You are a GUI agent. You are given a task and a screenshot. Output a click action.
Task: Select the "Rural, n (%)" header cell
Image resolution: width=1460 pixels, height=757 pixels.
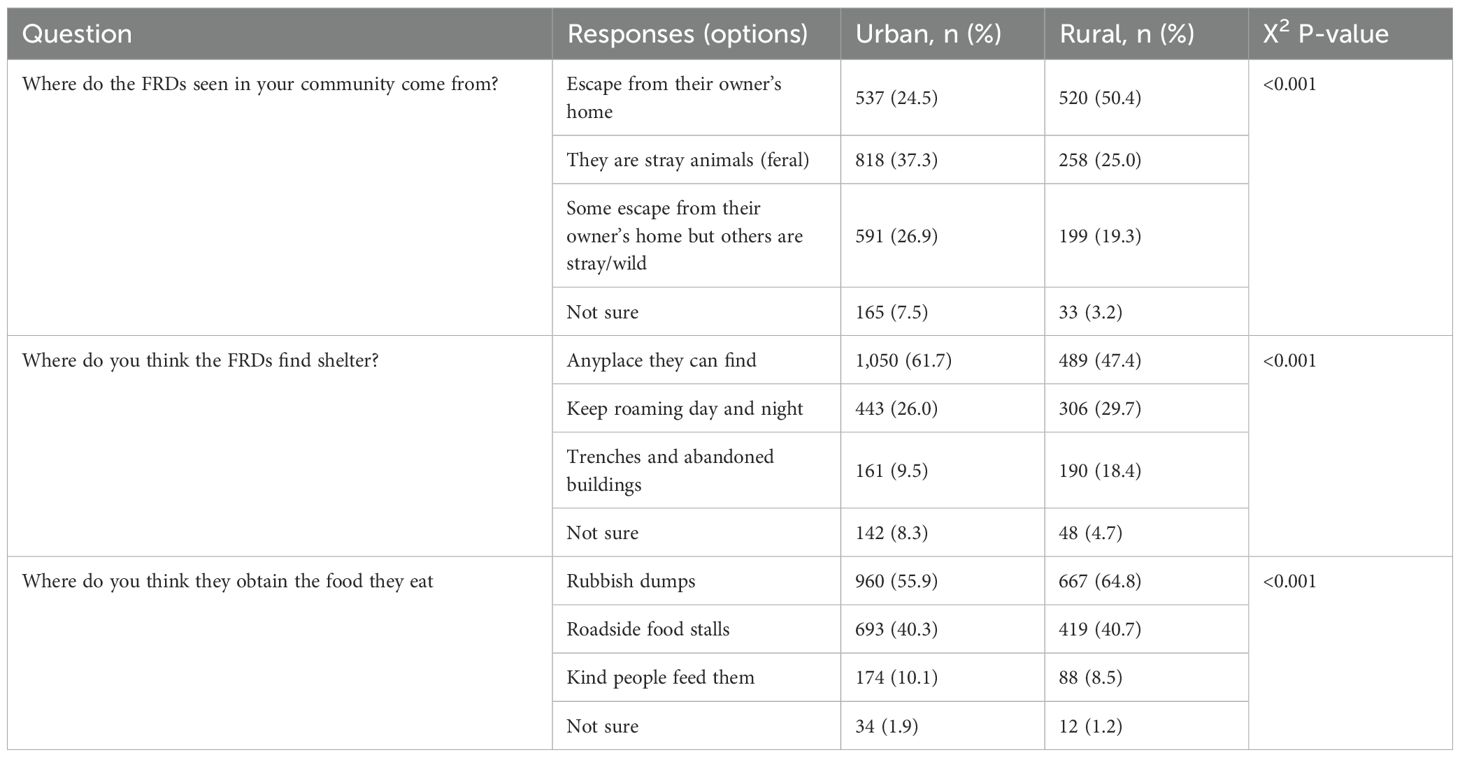tap(1126, 34)
